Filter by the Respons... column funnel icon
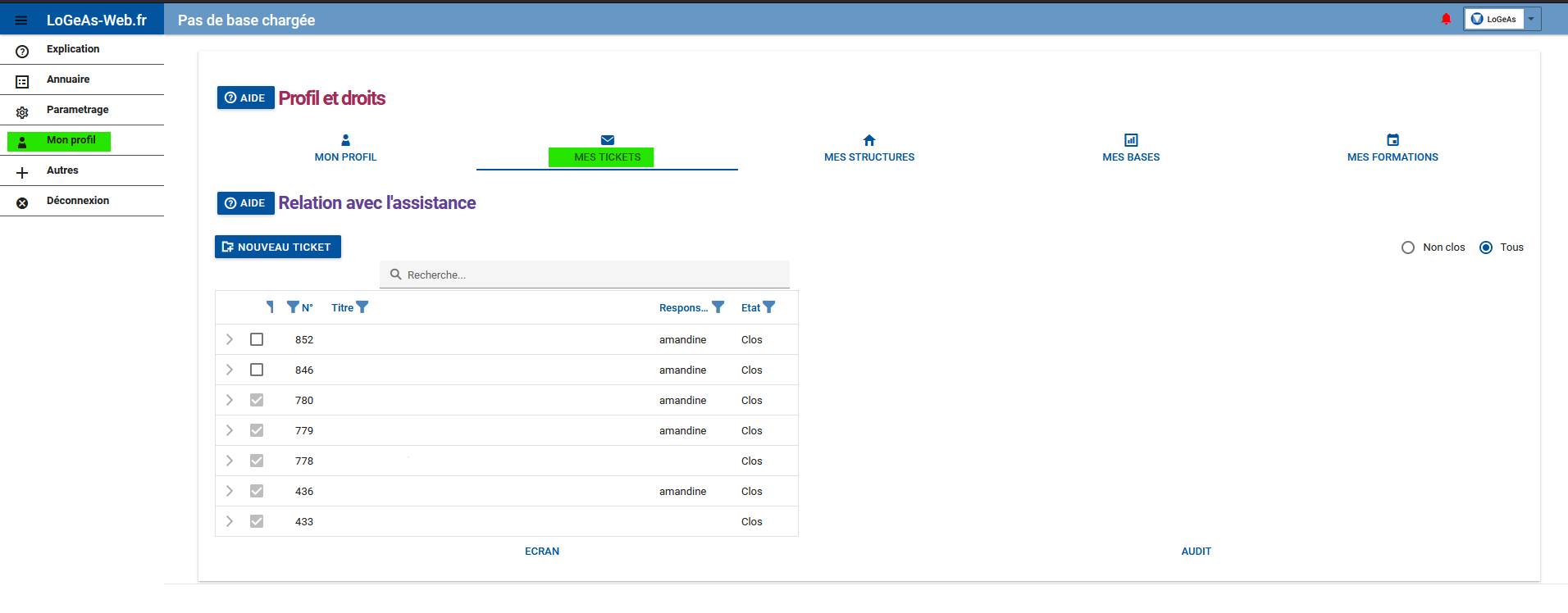Viewport: 1568px width, 613px height. pos(718,307)
